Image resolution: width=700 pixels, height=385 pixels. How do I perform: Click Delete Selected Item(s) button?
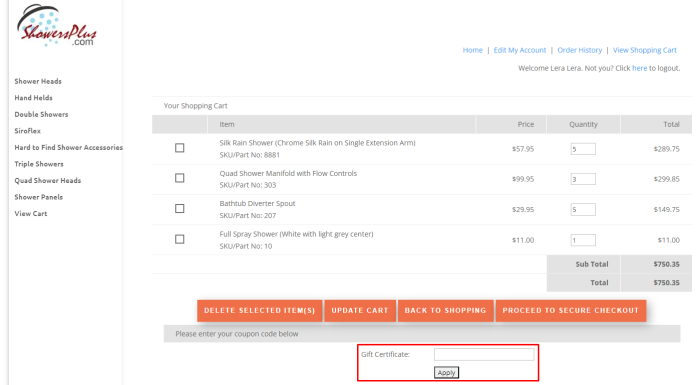(259, 310)
